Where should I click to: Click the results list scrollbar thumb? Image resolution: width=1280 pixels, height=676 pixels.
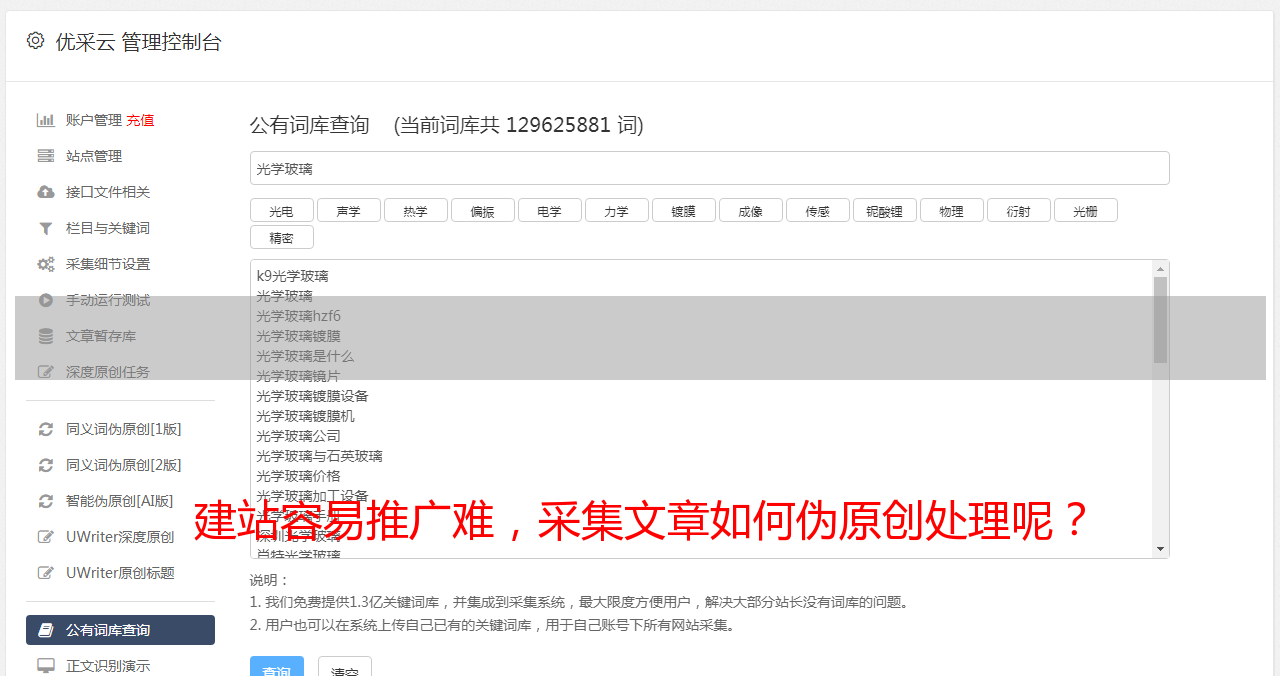pyautogui.click(x=1160, y=320)
